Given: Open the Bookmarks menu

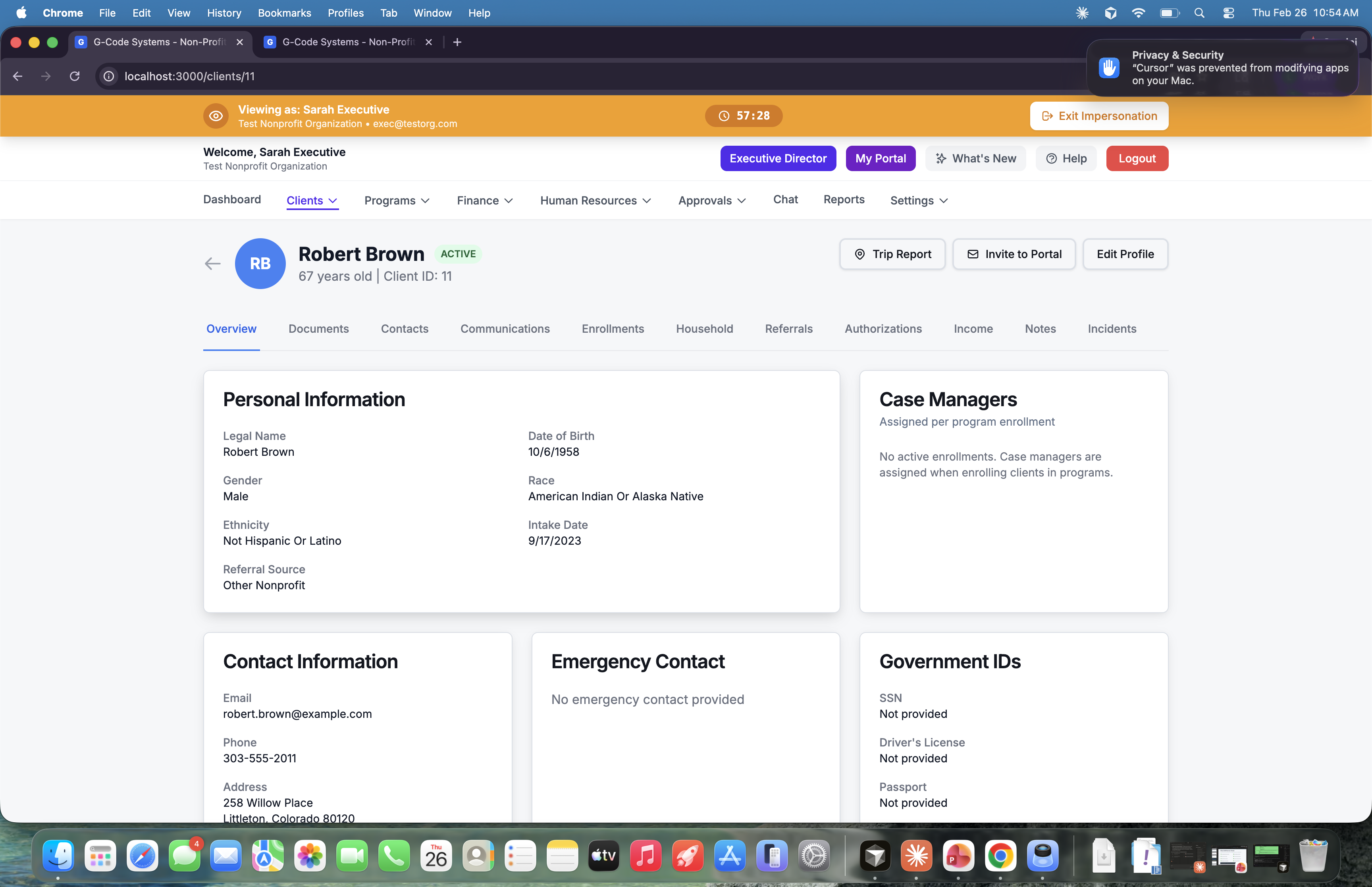Looking at the screenshot, I should click(284, 13).
